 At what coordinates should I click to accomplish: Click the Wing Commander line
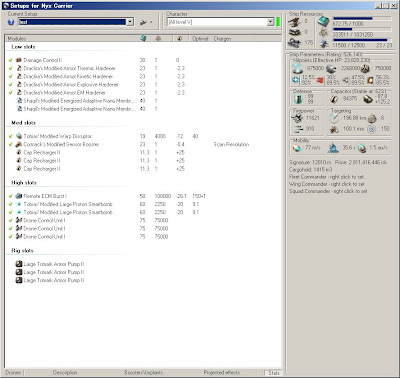(x=327, y=184)
